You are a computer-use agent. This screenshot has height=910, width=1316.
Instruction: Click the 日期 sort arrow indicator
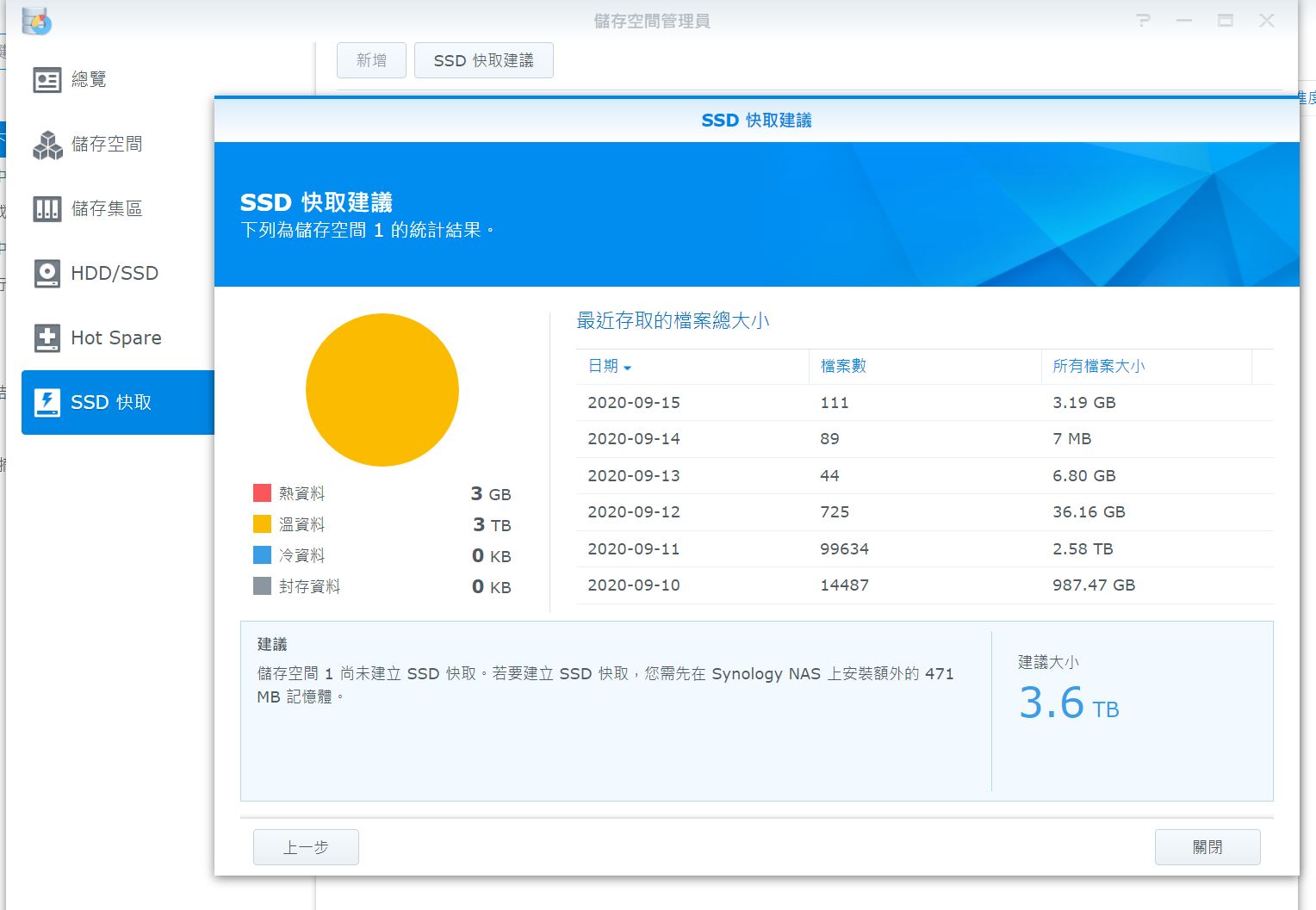coord(627,368)
